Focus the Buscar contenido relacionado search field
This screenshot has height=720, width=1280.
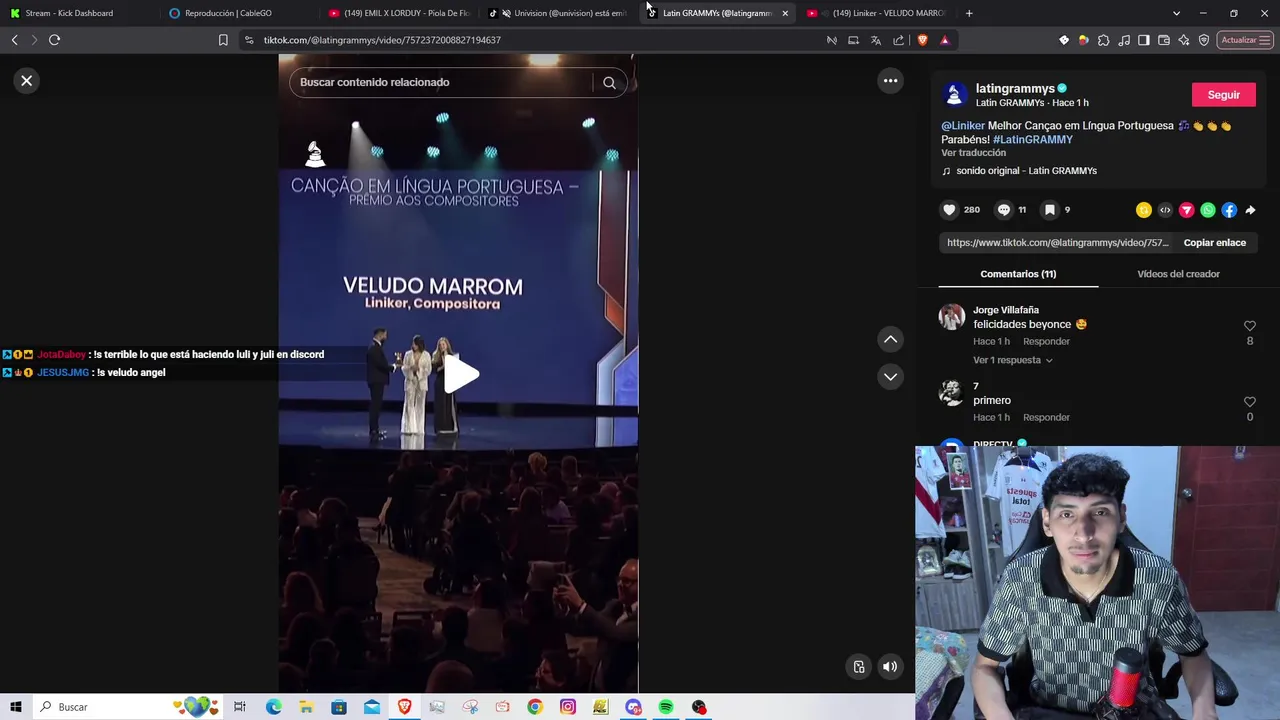(x=445, y=83)
